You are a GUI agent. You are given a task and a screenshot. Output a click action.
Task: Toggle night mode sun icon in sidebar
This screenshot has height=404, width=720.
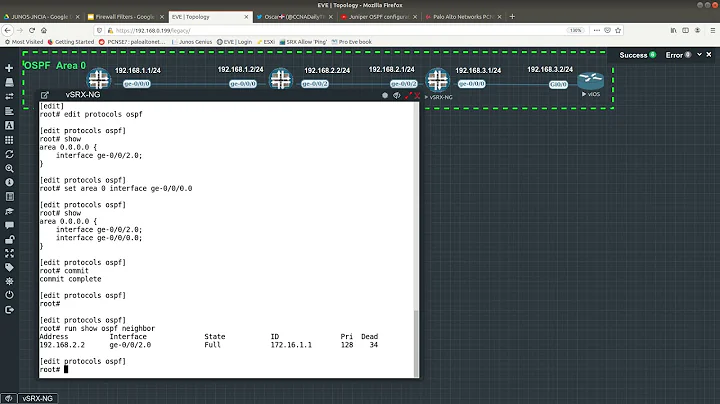pos(9,281)
